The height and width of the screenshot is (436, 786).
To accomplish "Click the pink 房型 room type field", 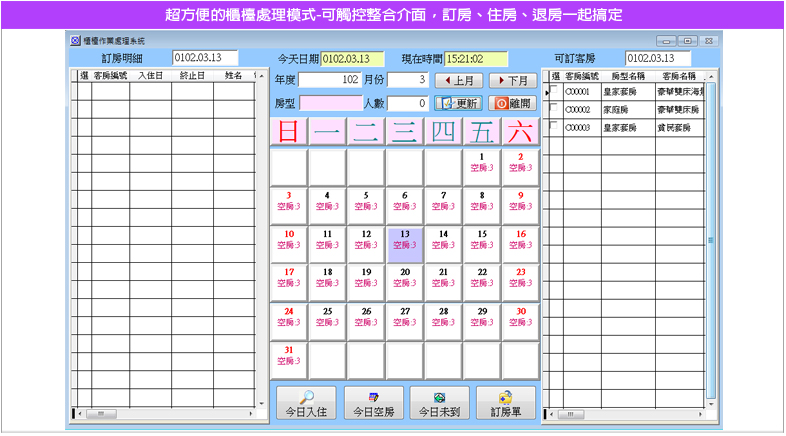I will [x=331, y=103].
